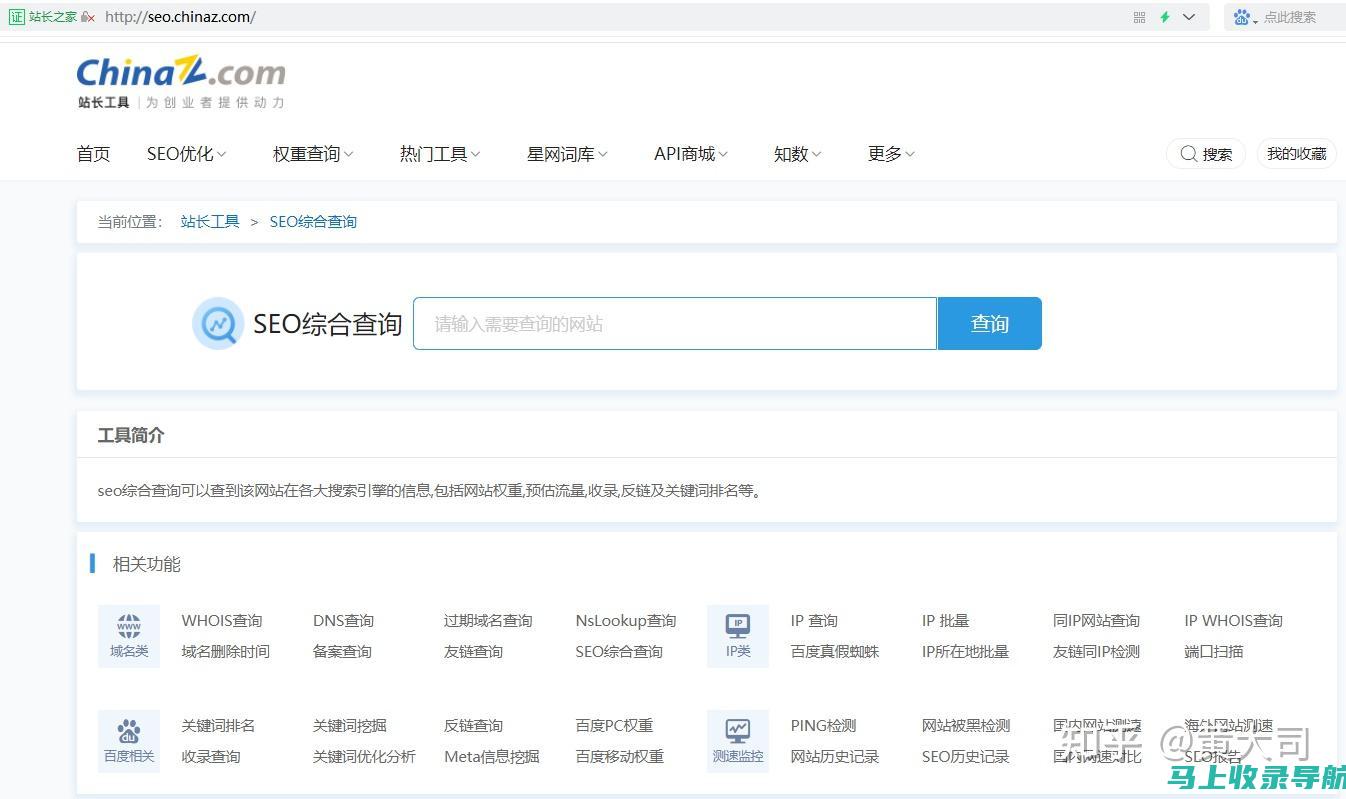Click the 点此搜索 browser search box
Viewport: 1346px width, 799px height.
1290,17
